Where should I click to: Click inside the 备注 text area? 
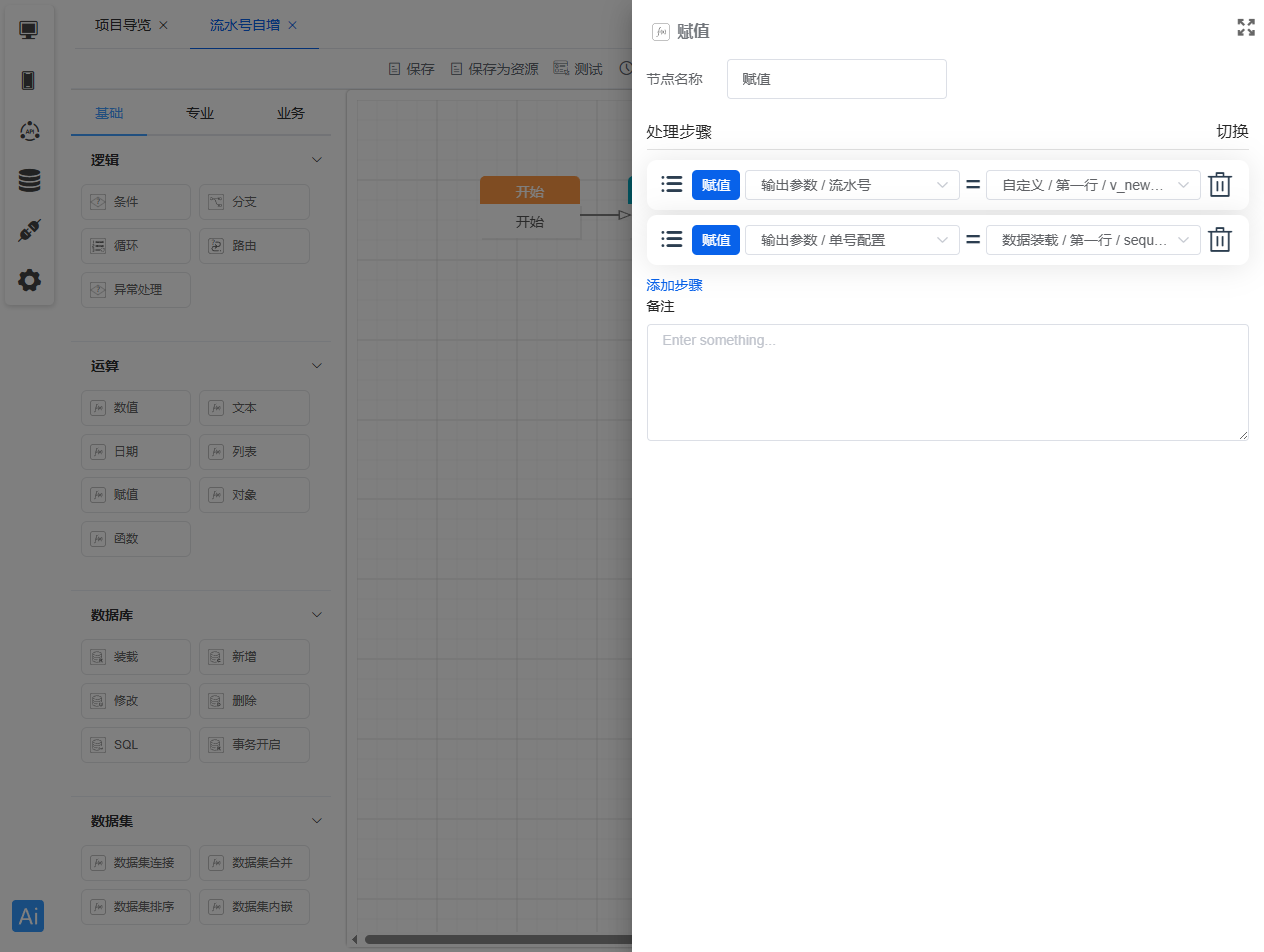pos(947,382)
